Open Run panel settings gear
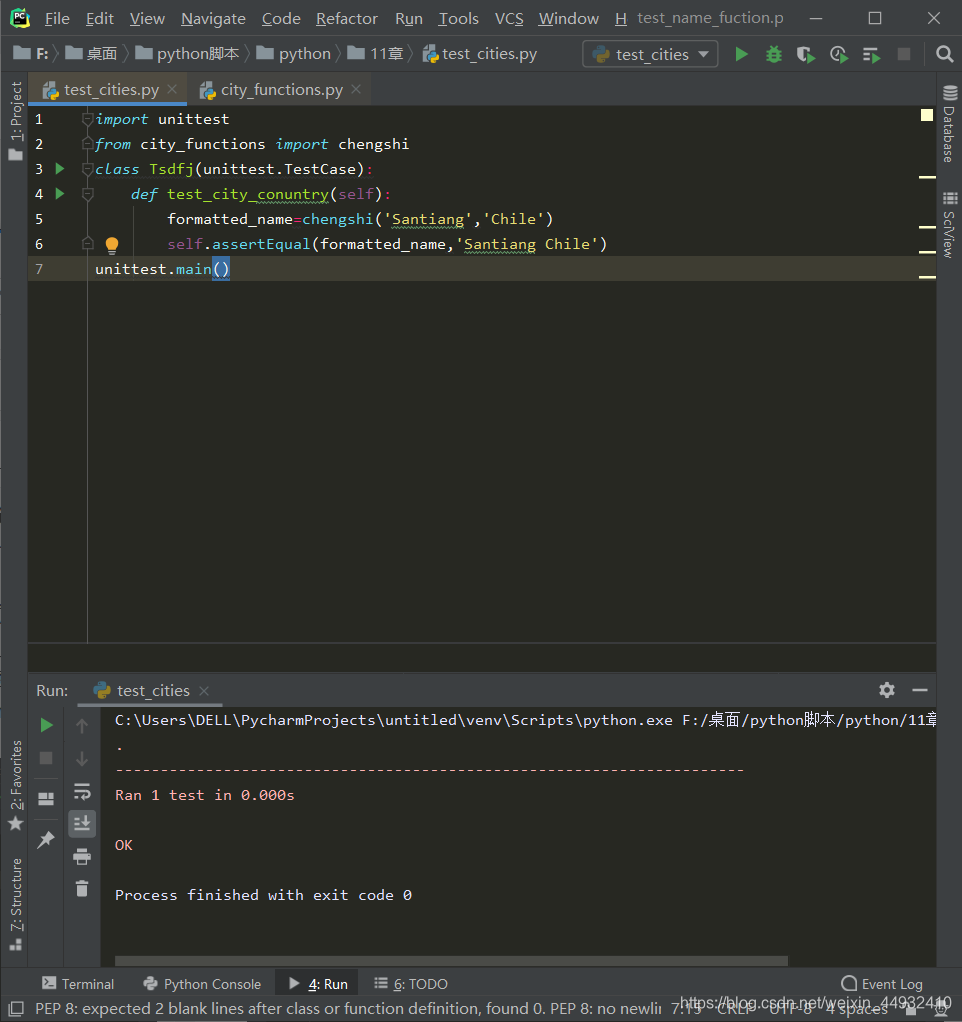The image size is (962, 1022). 886,690
